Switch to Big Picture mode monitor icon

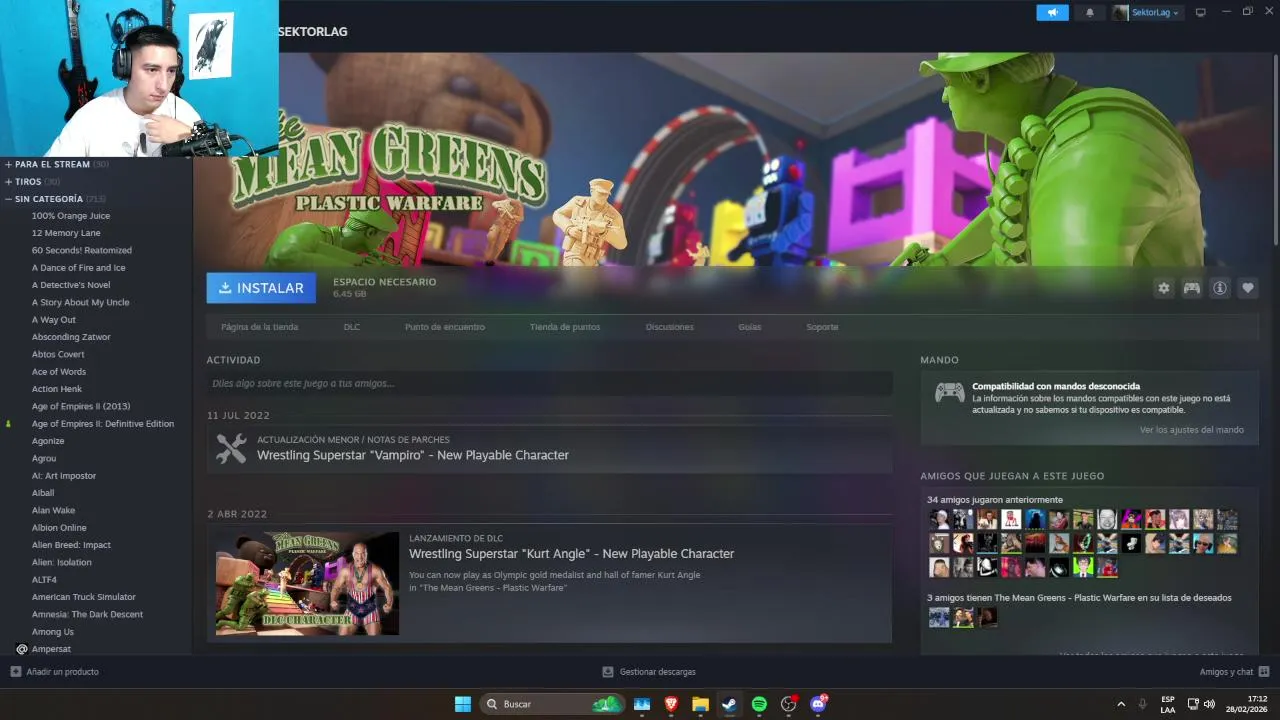coord(1201,13)
